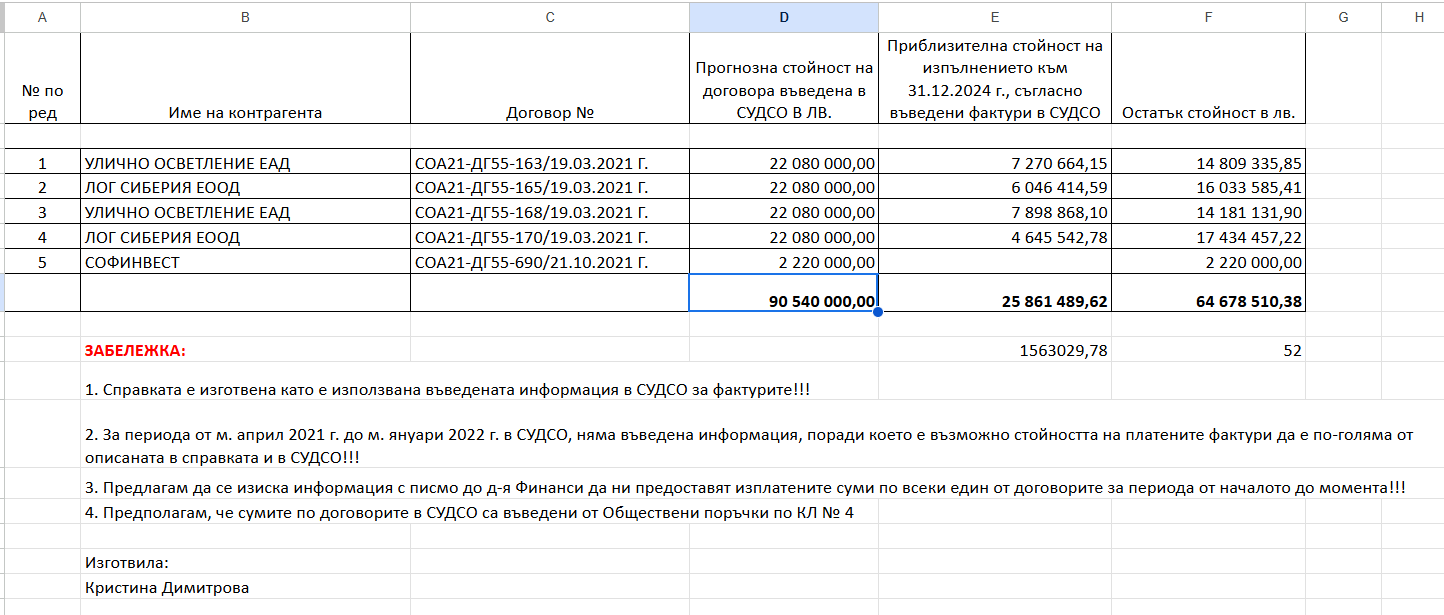Select 'Приблизителна стойност на изпълнението' header cell
The image size is (1444, 615).
click(995, 79)
